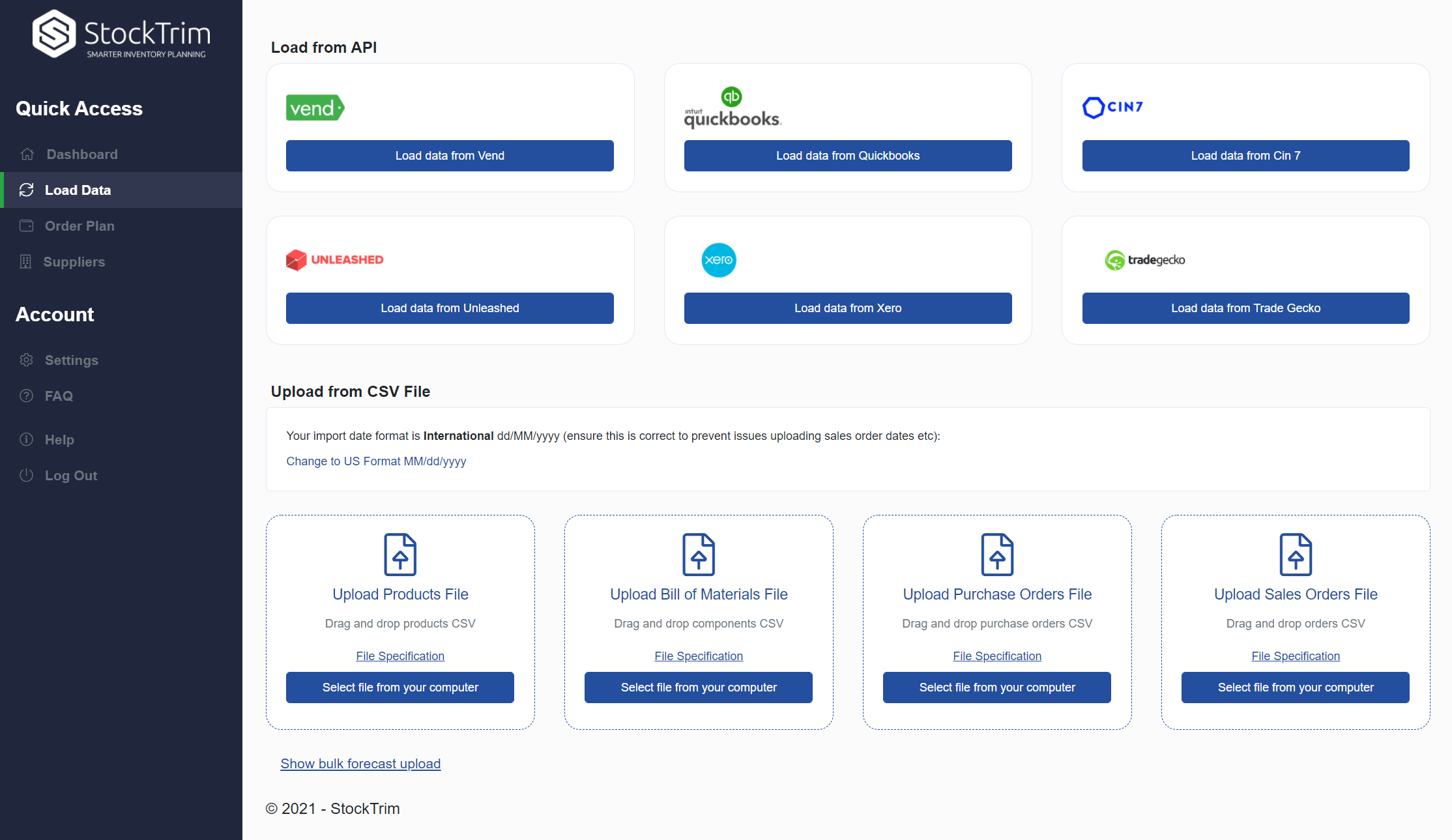1452x840 pixels.
Task: Open Settings under Account
Action: click(x=71, y=359)
